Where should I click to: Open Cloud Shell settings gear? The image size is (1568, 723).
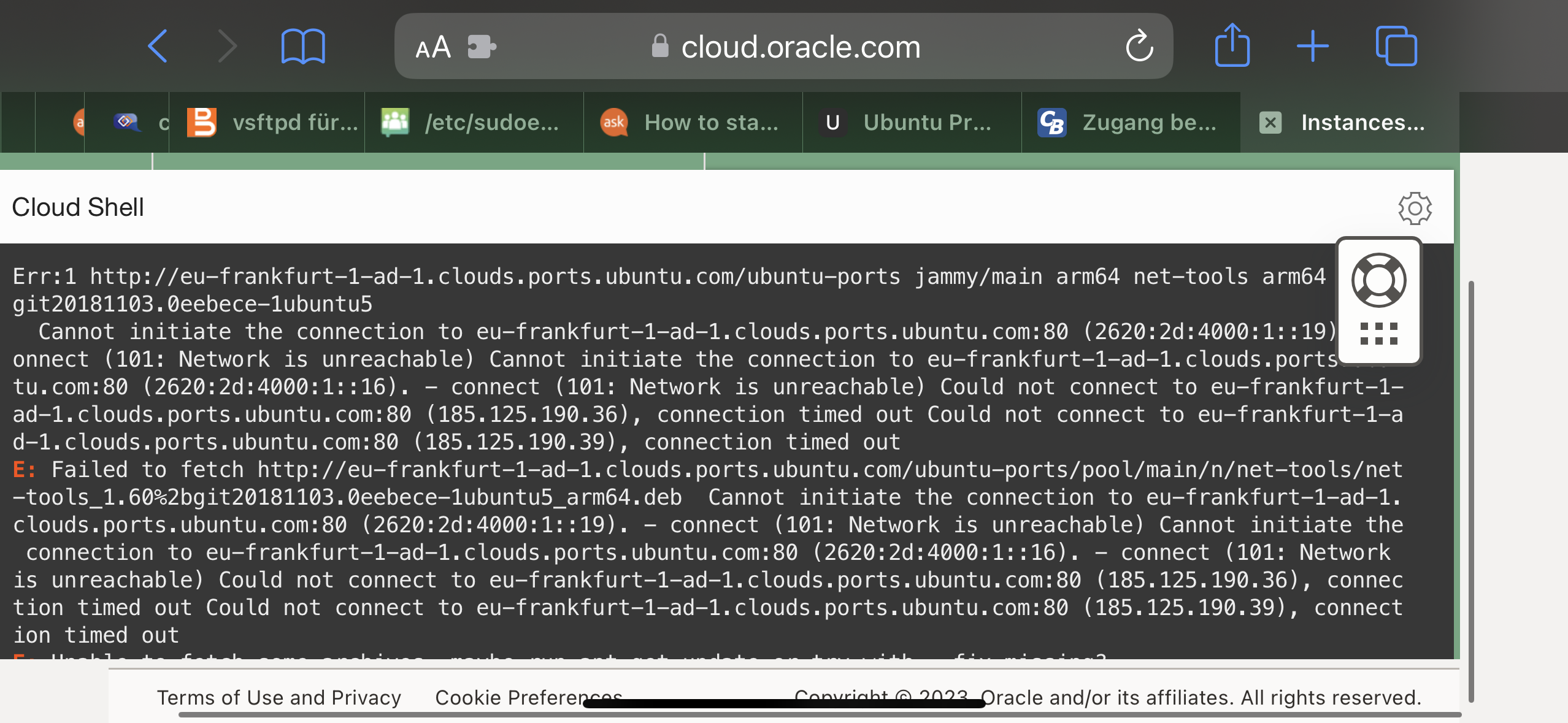pyautogui.click(x=1415, y=208)
